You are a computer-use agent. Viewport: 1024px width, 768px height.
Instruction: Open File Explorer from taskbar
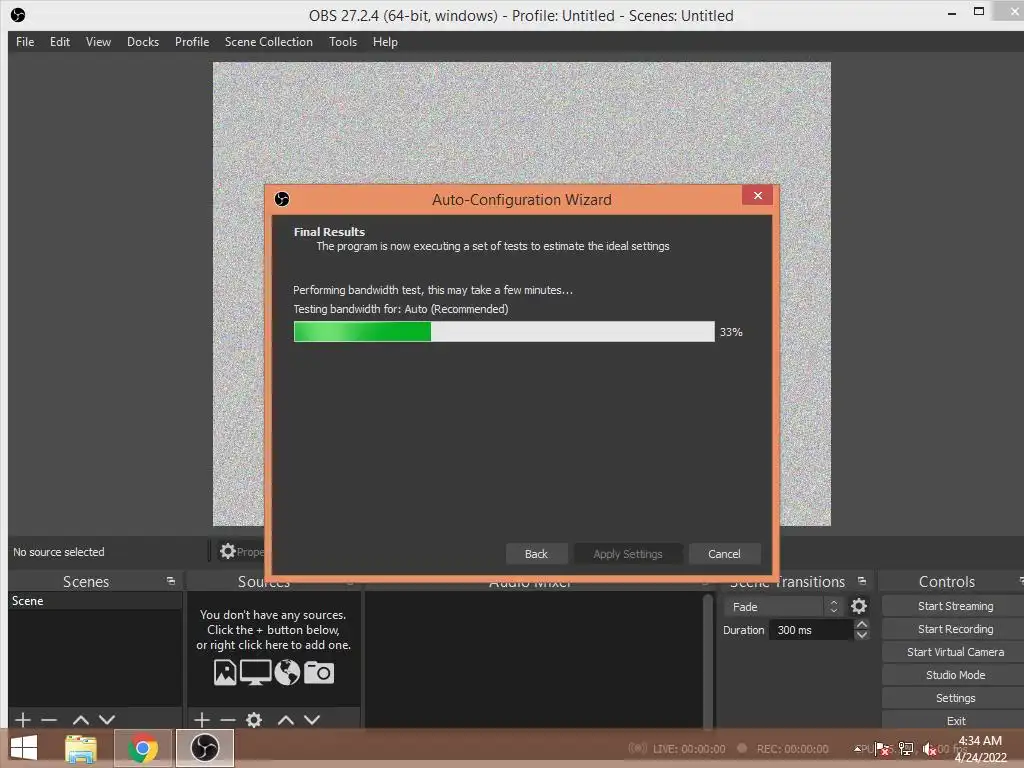(81, 748)
